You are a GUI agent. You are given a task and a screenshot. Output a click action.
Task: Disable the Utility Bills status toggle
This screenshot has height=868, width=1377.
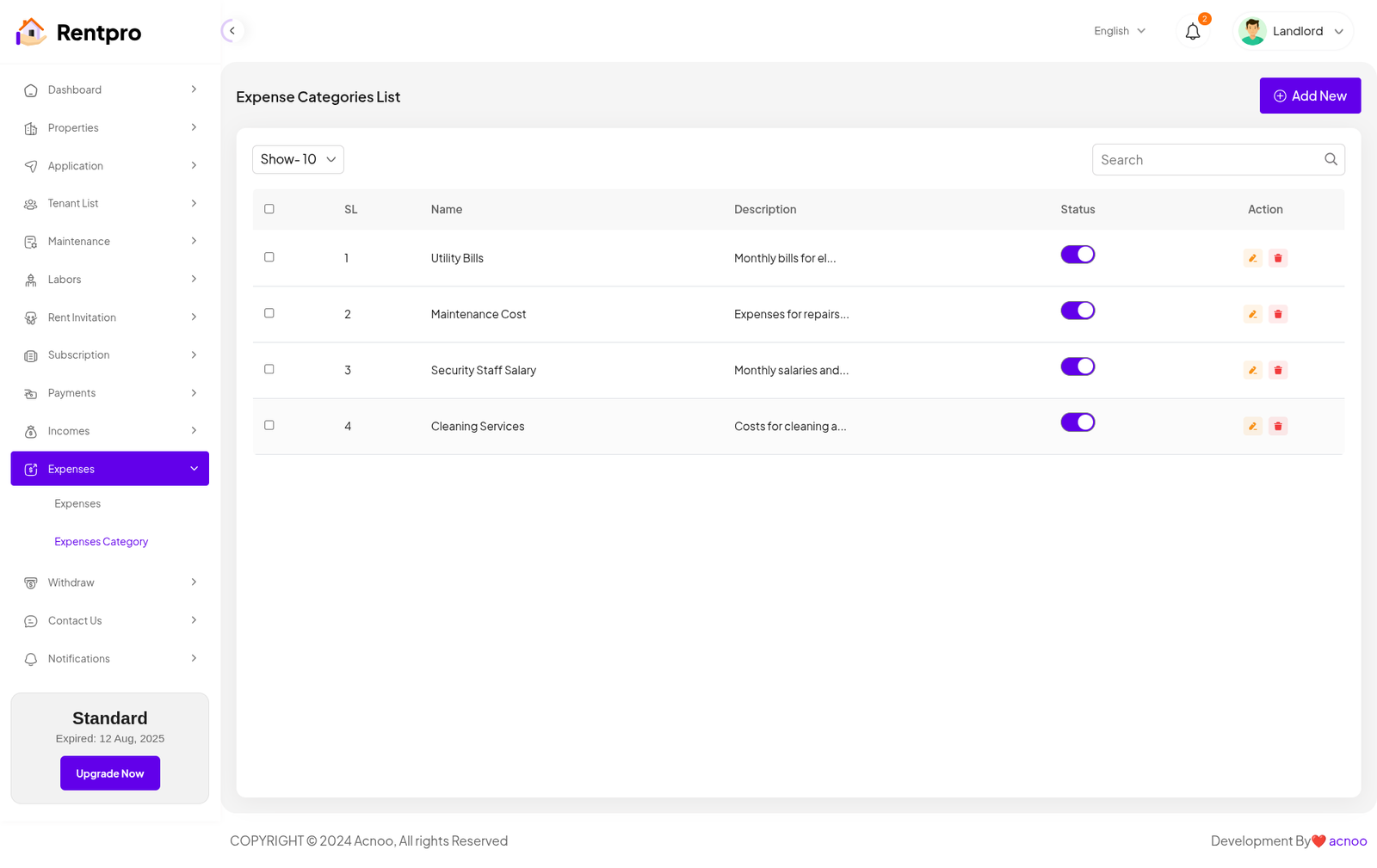(x=1078, y=255)
